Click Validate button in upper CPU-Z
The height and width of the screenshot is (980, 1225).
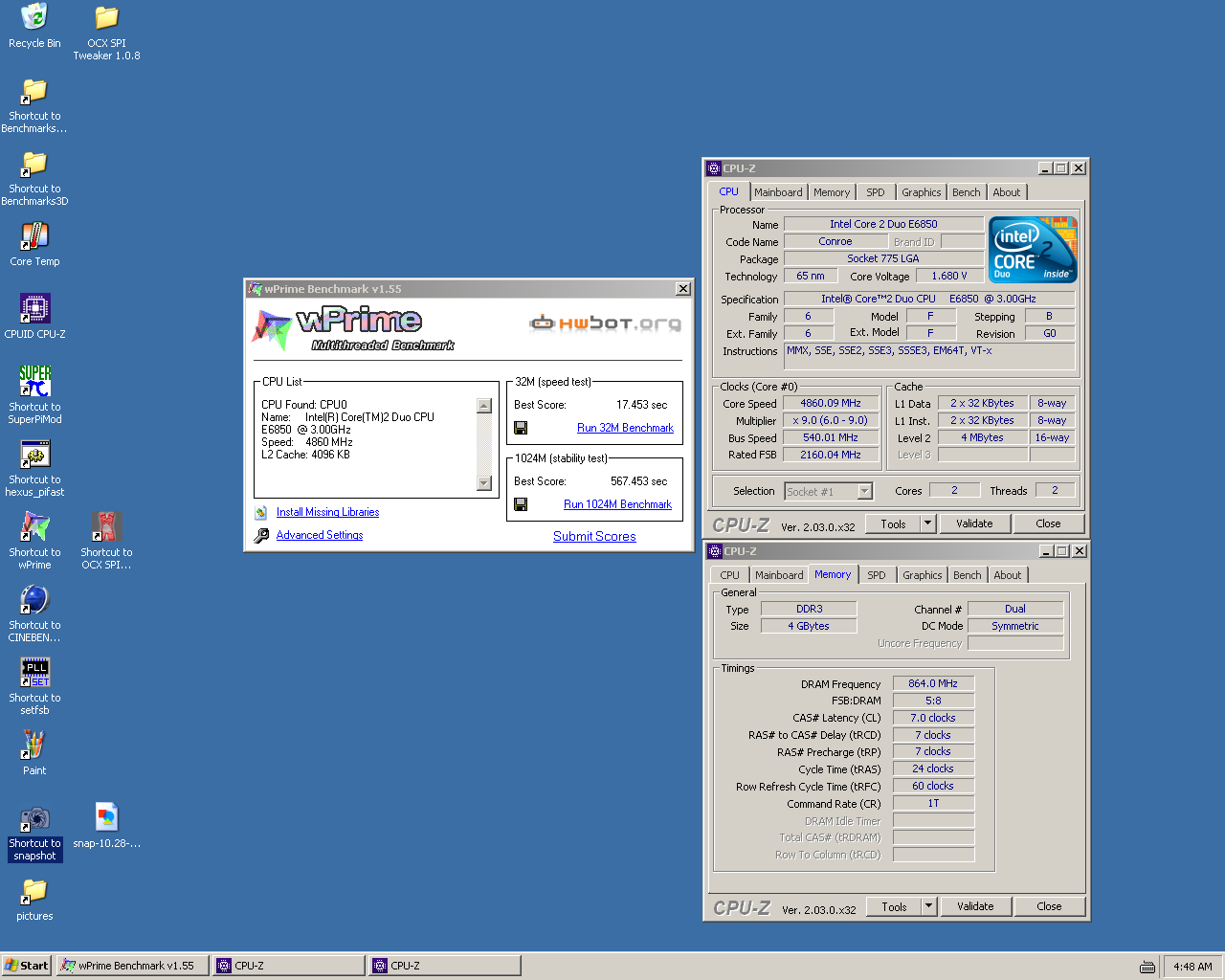[x=974, y=523]
